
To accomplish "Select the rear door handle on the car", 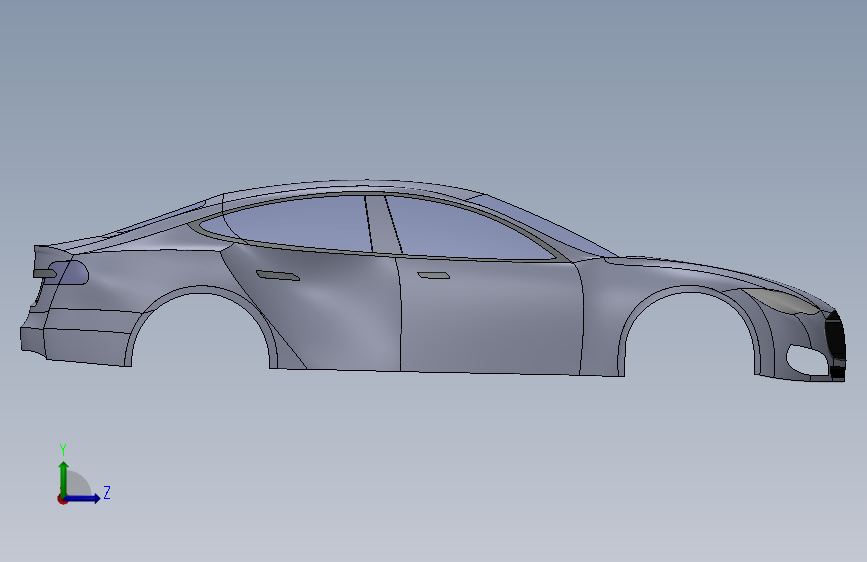I will (278, 275).
